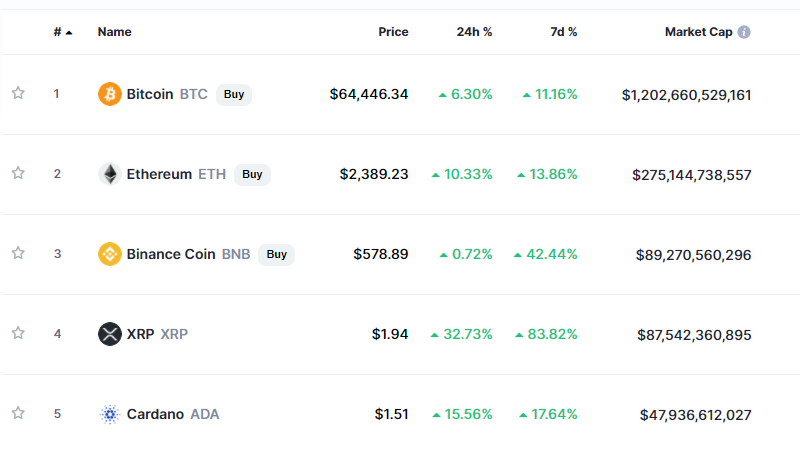Hit Buy beside Binance Coin BNB
The image size is (800, 451).
(x=276, y=254)
